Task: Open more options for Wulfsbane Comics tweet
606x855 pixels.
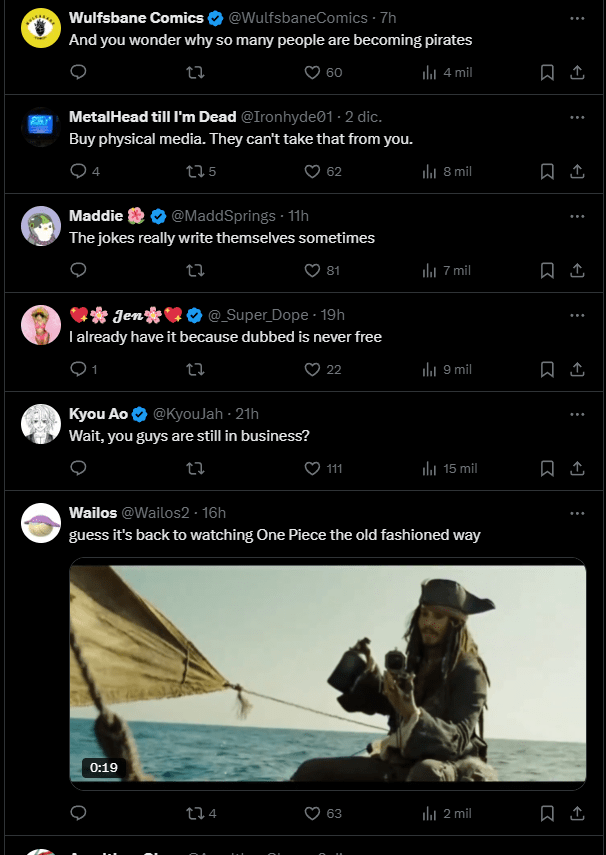Action: click(x=577, y=18)
